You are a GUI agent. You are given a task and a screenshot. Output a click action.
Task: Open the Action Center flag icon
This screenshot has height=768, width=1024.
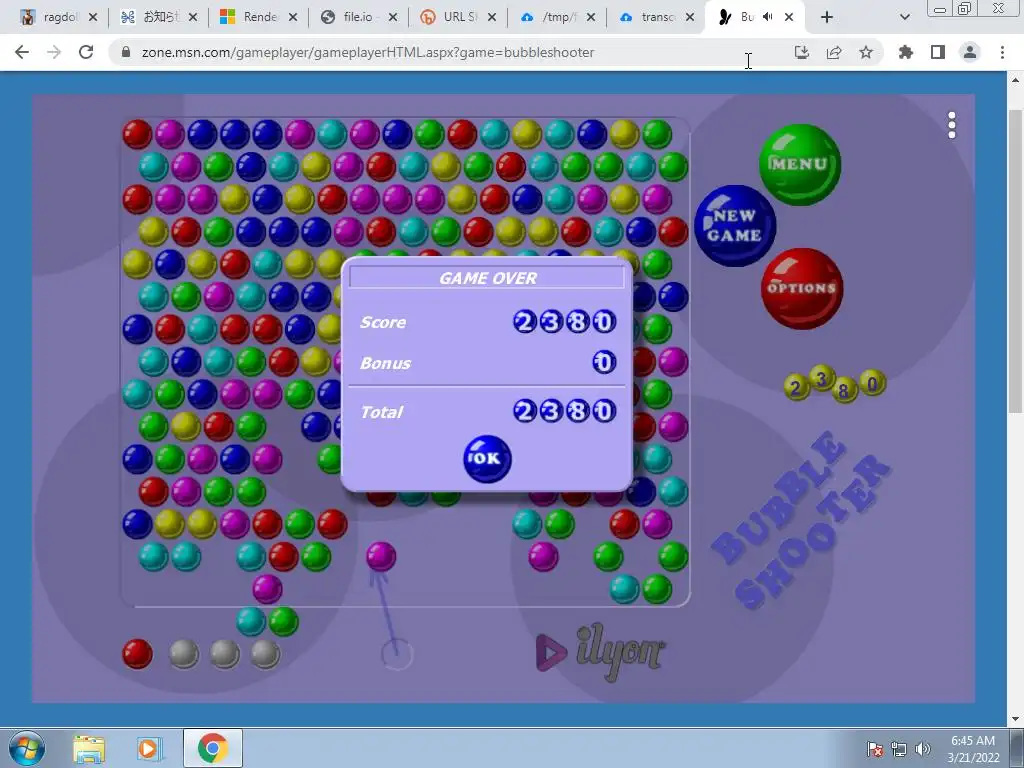(x=875, y=749)
